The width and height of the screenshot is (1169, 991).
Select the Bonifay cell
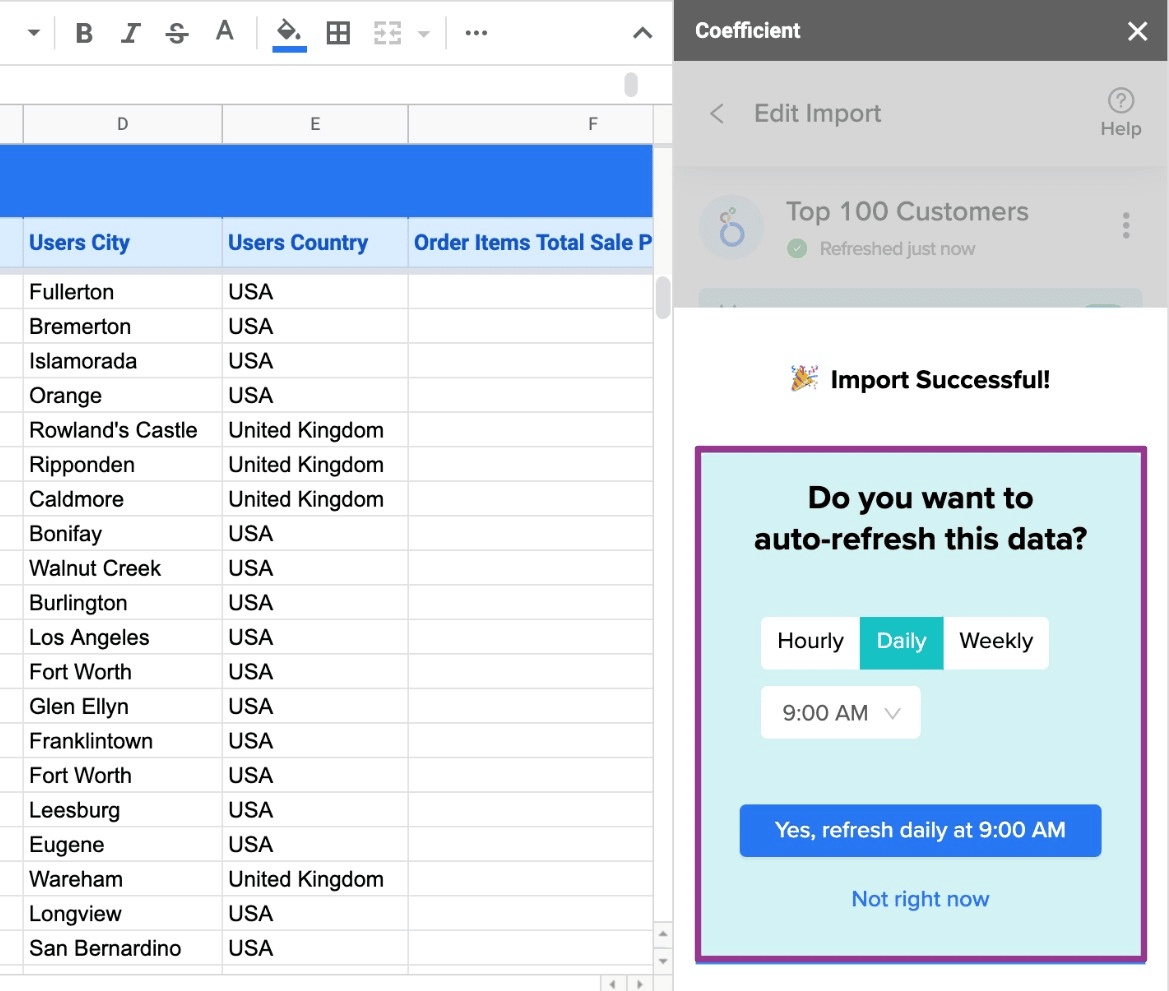[122, 533]
